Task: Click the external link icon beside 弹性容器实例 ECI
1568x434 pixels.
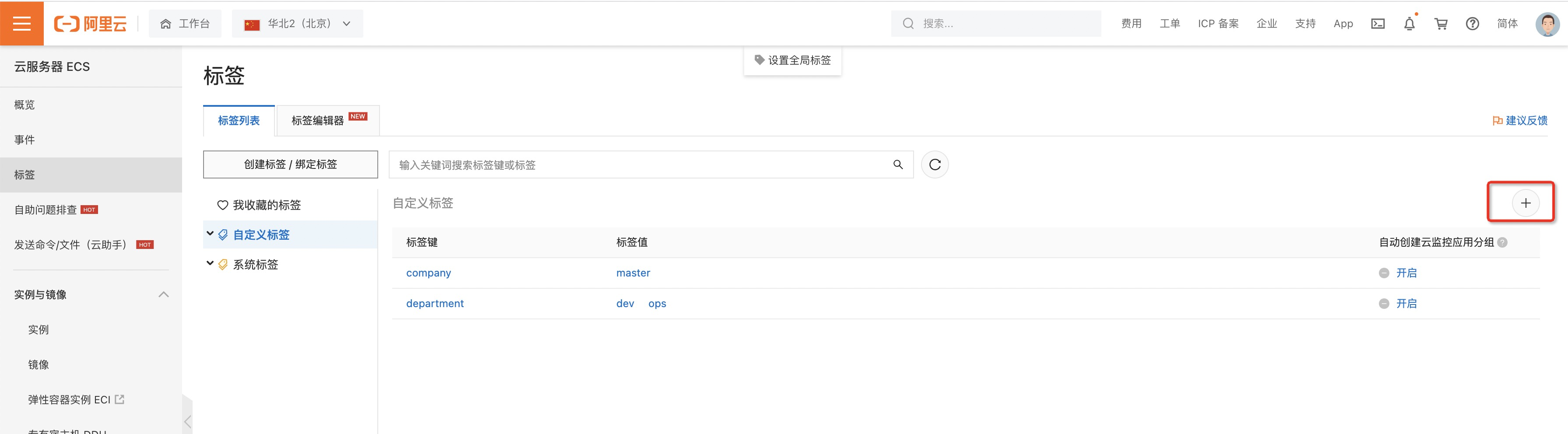Action: tap(120, 399)
